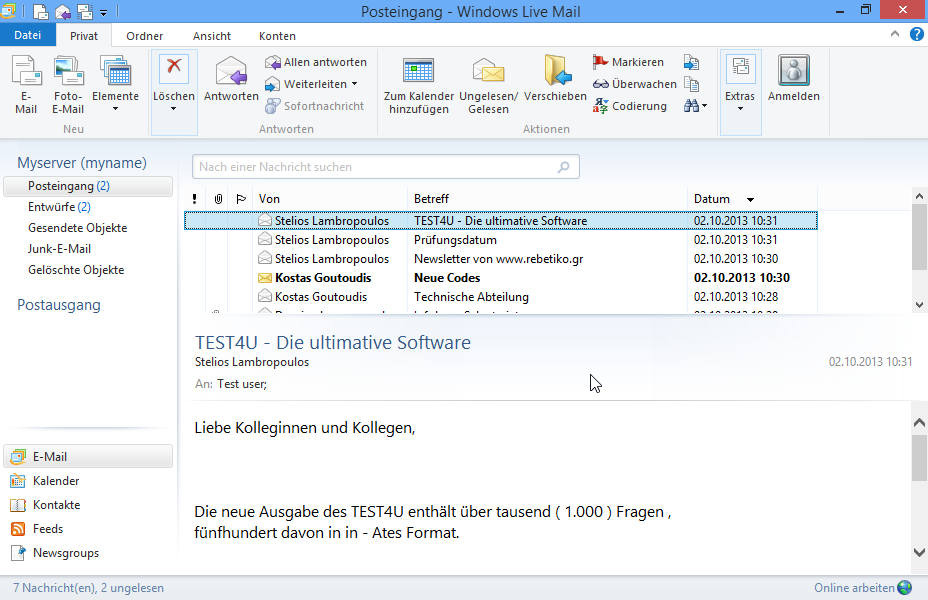
Task: Click Online arbeiten in the status bar
Action: (x=855, y=587)
